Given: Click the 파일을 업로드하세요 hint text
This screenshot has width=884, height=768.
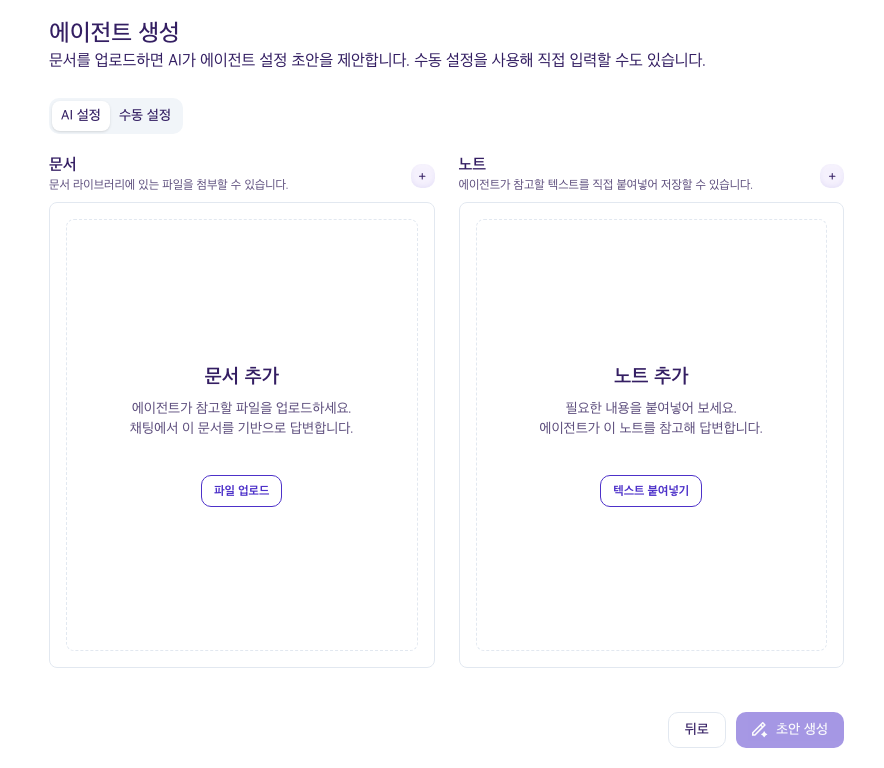Looking at the screenshot, I should click(241, 408).
